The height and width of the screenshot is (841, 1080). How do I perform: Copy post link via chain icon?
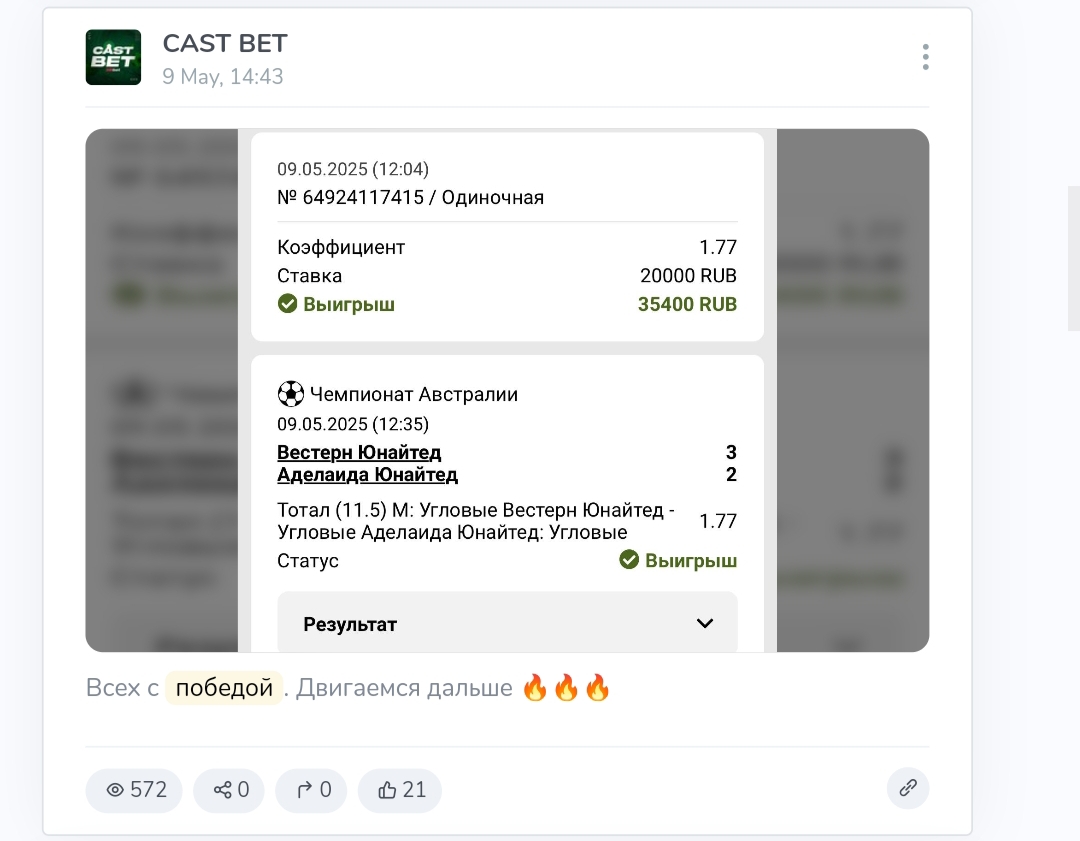point(908,788)
